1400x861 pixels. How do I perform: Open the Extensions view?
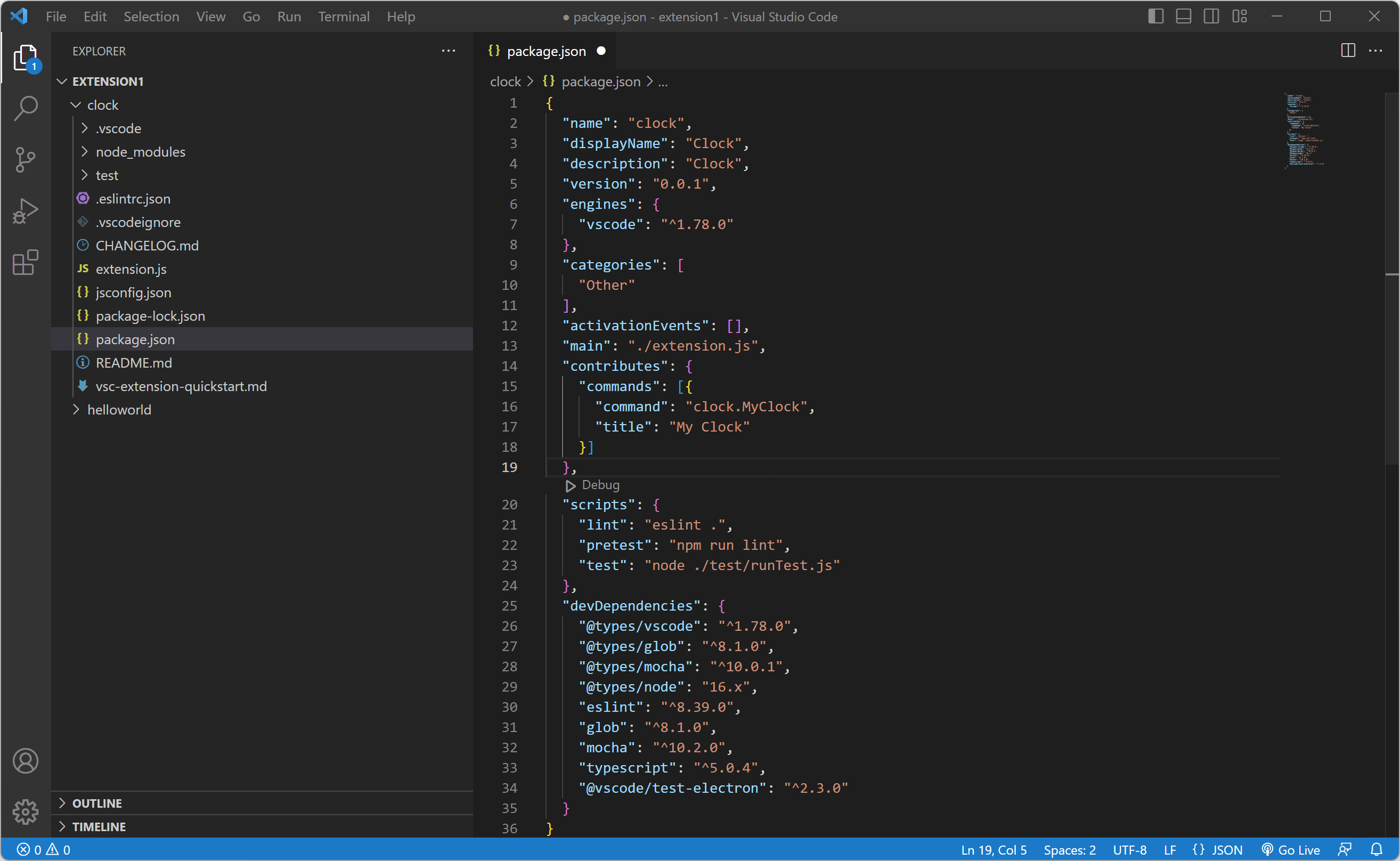[26, 263]
